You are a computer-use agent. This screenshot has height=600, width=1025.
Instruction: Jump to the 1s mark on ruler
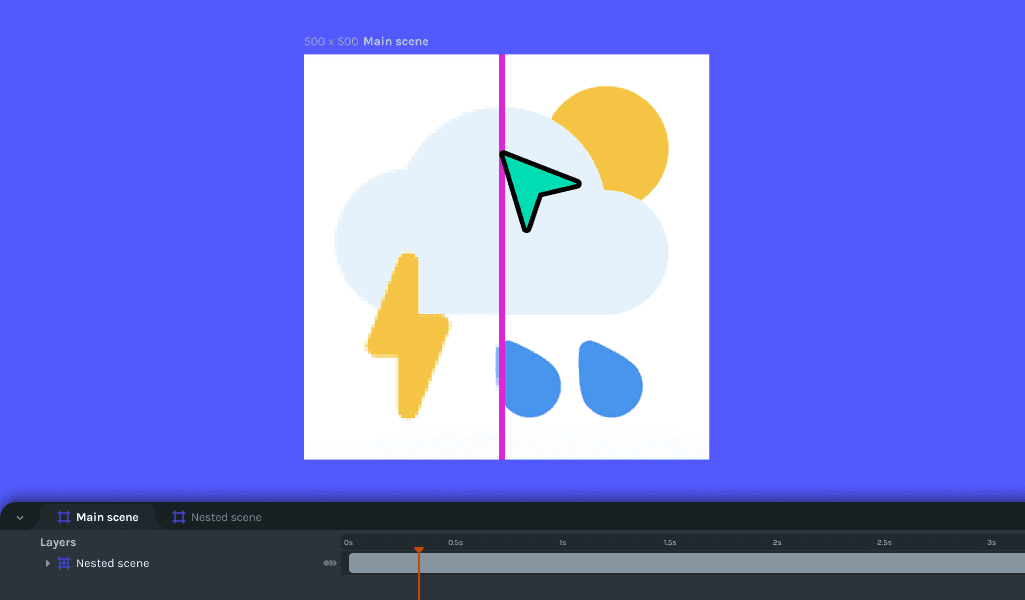pos(563,542)
